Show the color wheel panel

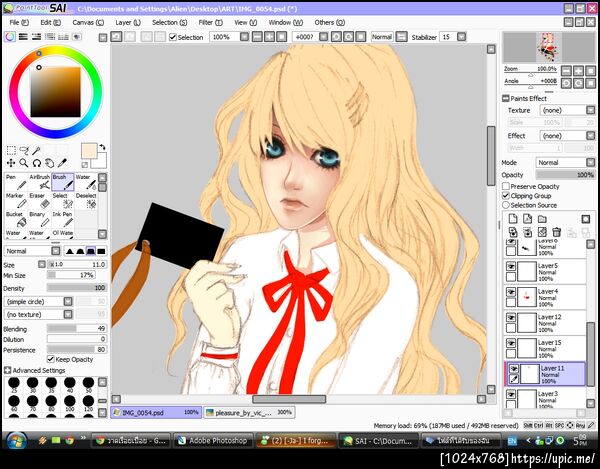[x=10, y=37]
